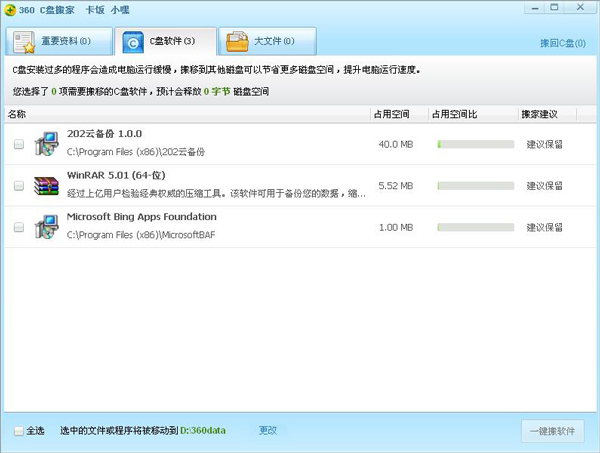The height and width of the screenshot is (453, 600).
Task: Sort by the 占用空间 column header
Action: tap(399, 114)
